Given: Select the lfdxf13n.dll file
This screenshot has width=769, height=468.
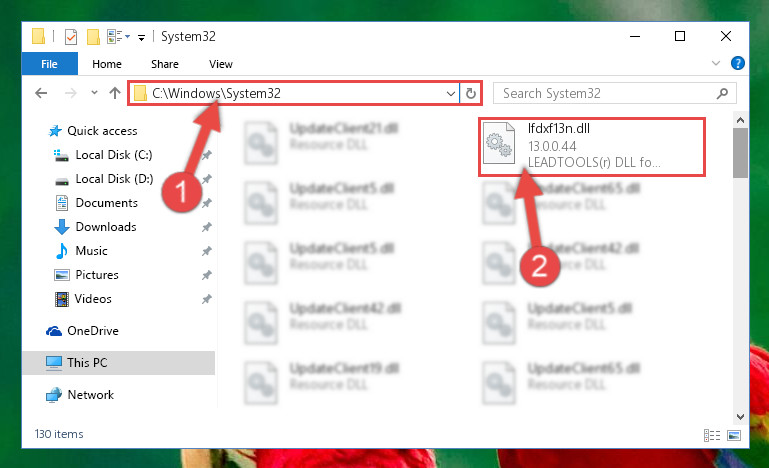Looking at the screenshot, I should [x=592, y=147].
